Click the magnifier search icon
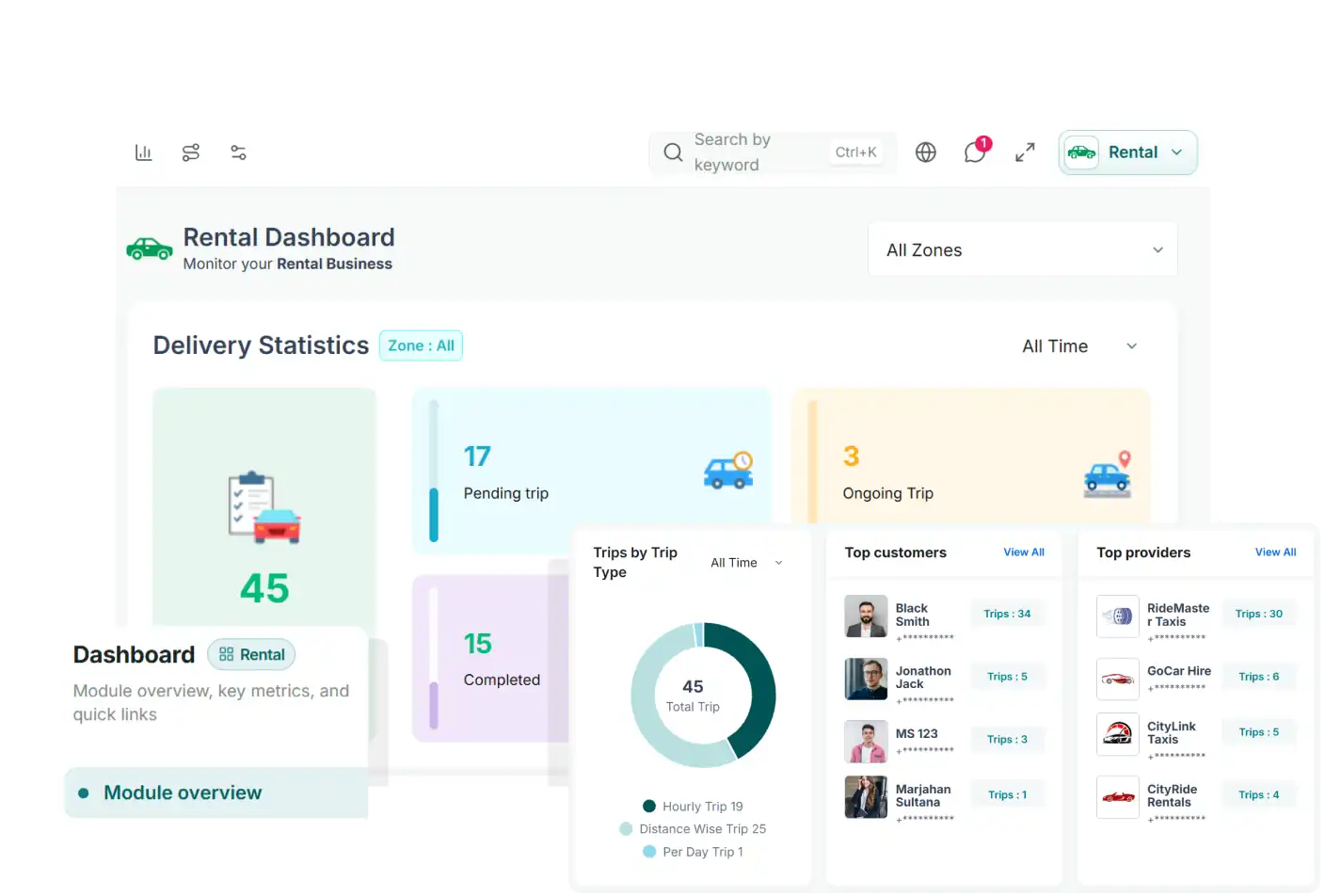Image resolution: width=1325 pixels, height=896 pixels. pos(673,152)
